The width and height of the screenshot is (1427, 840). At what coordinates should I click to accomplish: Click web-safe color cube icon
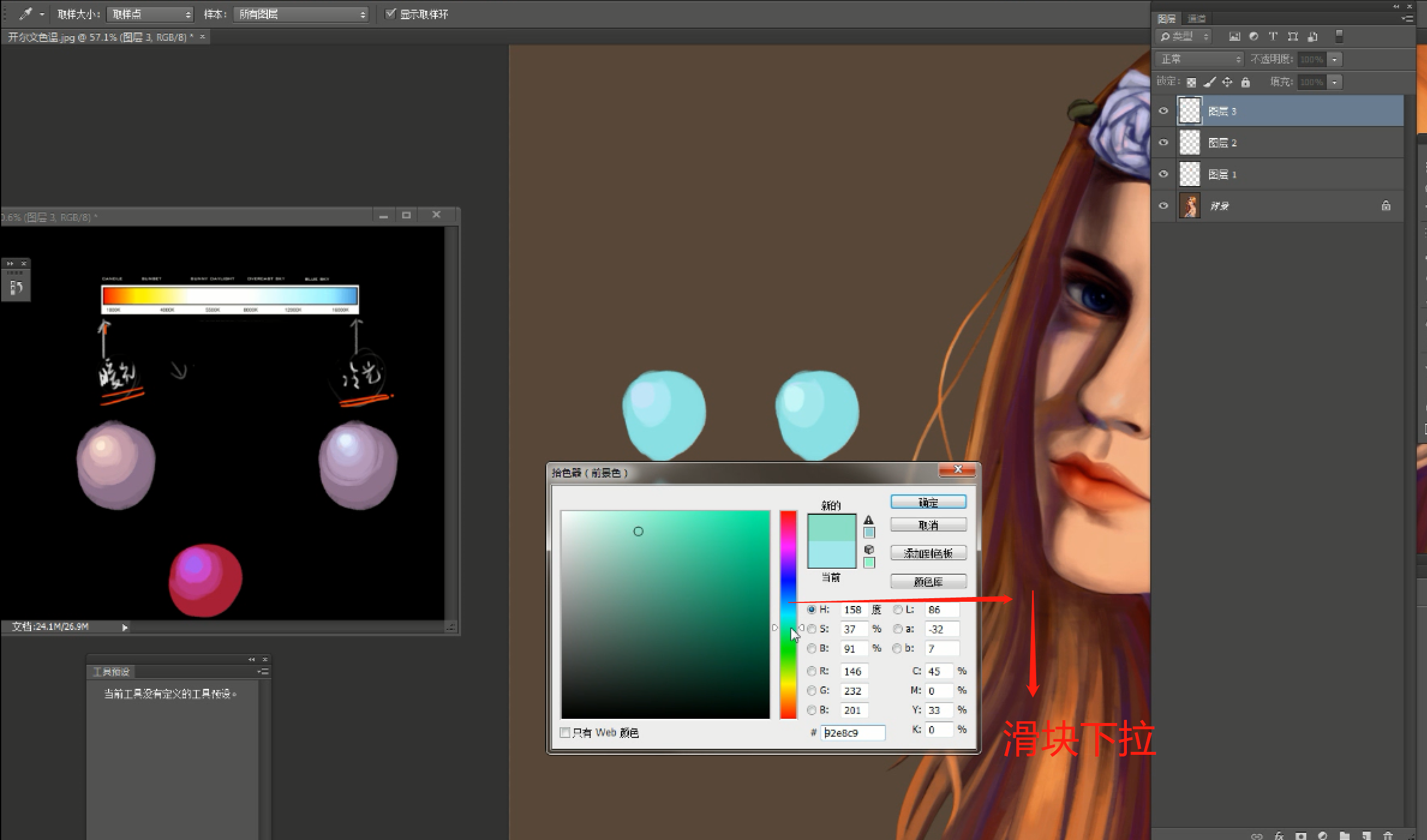tap(869, 550)
